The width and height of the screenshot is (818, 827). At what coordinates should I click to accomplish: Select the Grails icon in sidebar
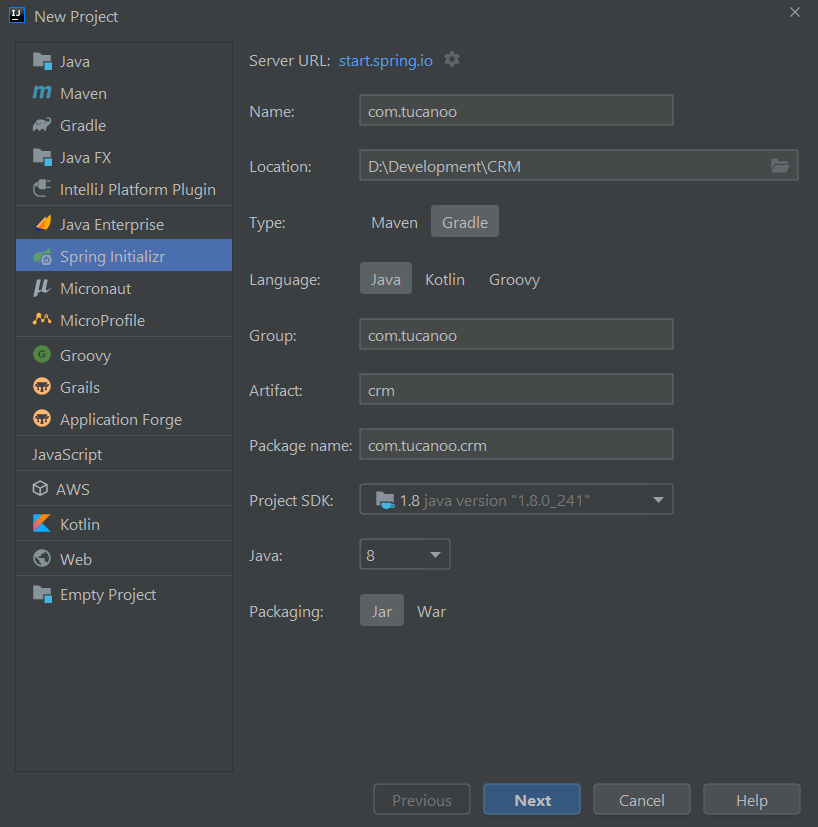pyautogui.click(x=41, y=387)
